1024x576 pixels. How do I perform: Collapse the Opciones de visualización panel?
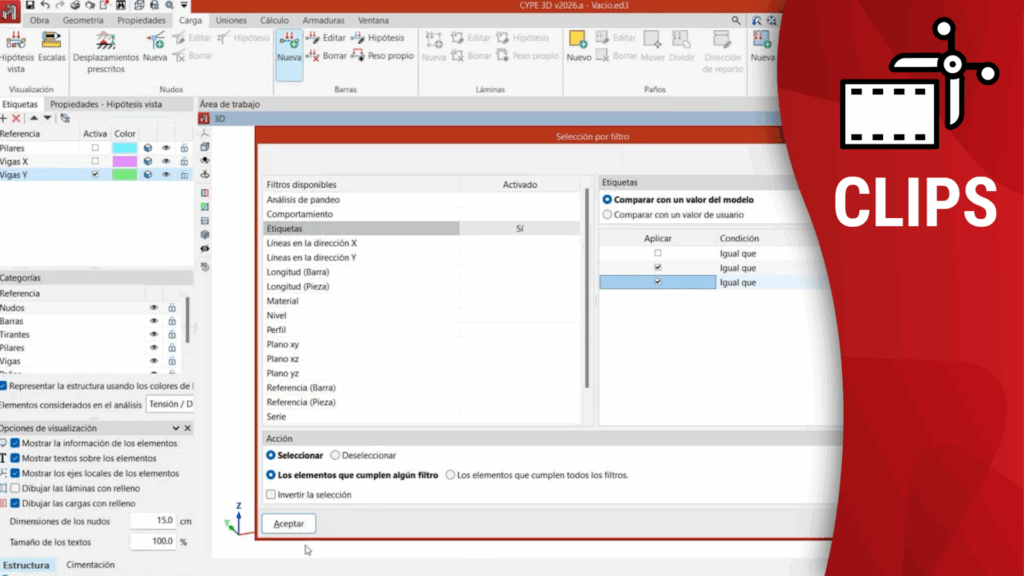pos(174,428)
